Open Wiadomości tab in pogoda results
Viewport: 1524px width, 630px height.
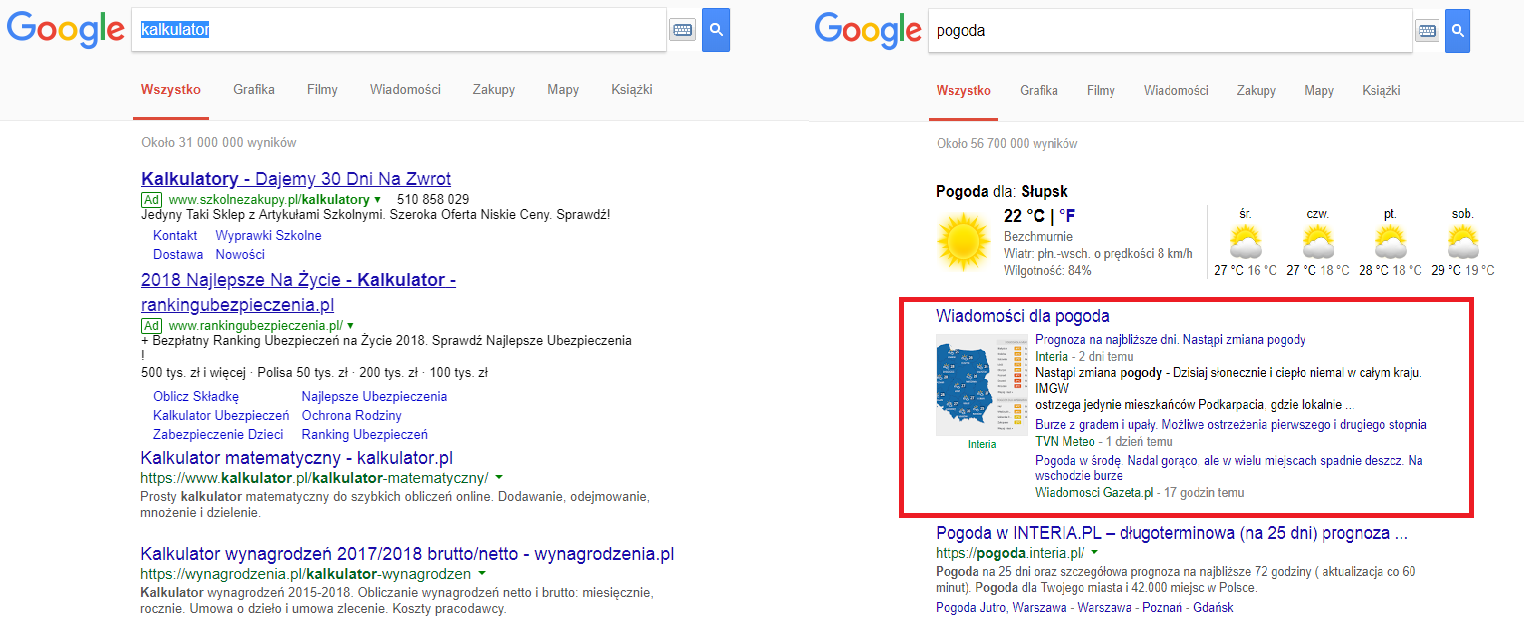tap(1176, 90)
